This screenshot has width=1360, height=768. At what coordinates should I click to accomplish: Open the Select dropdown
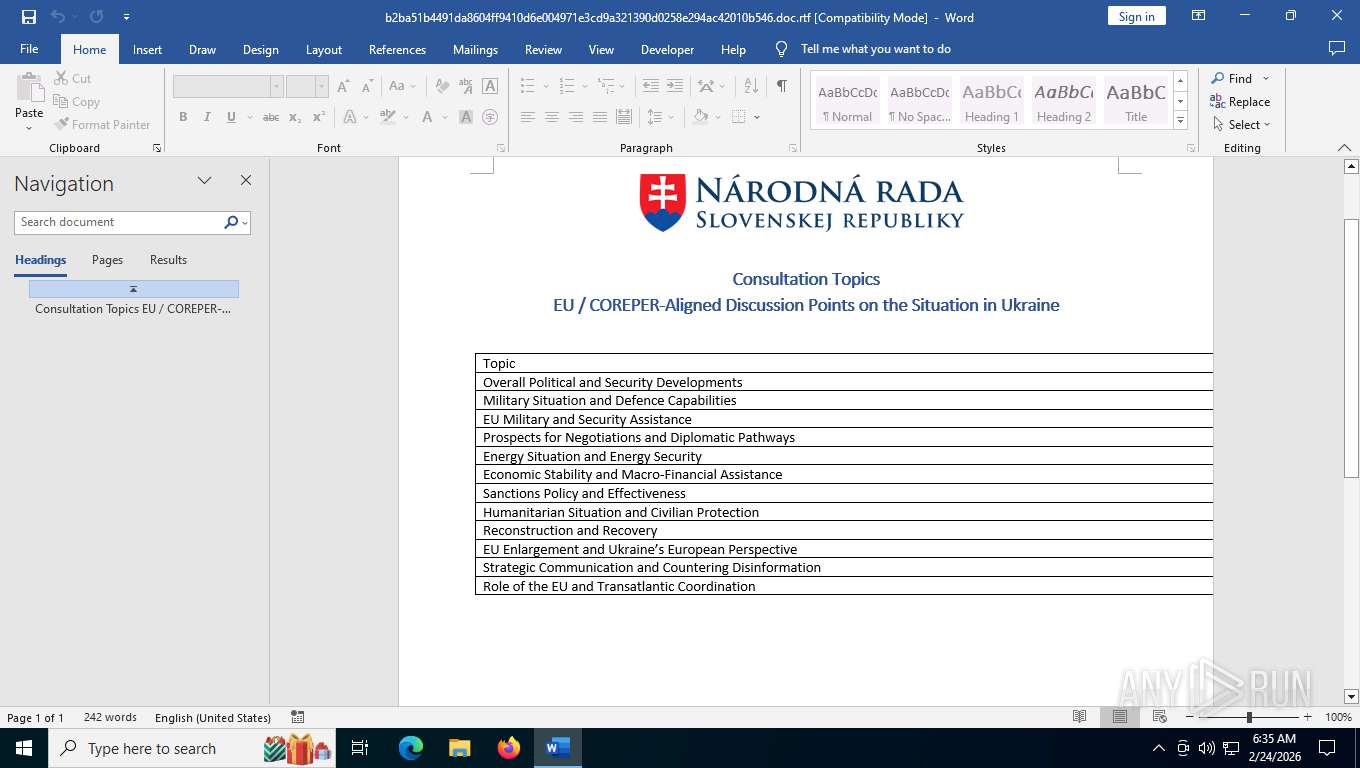coord(1241,124)
